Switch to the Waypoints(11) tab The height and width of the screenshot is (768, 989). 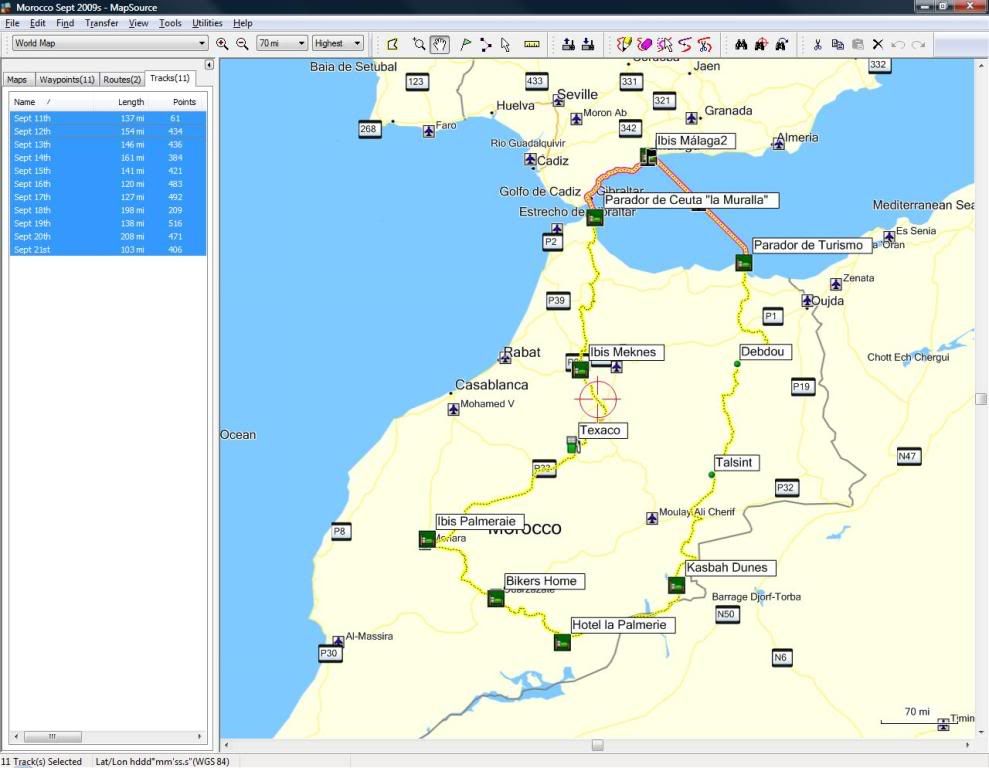[67, 79]
